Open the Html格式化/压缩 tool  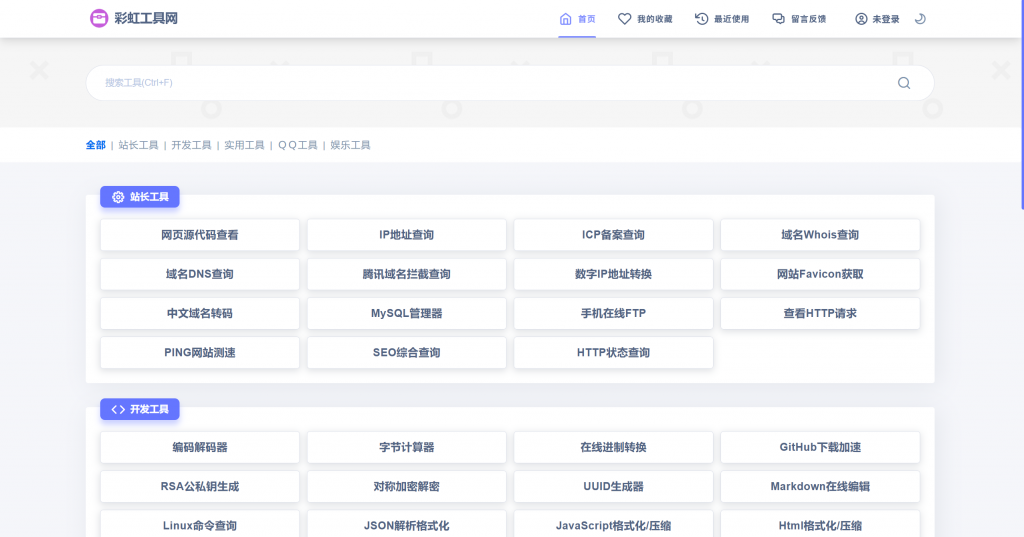click(820, 525)
